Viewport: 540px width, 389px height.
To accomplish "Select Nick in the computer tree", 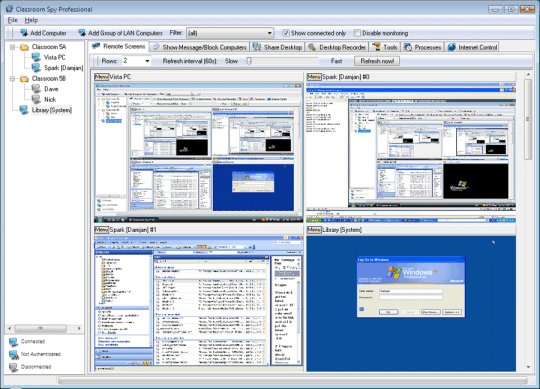I will pyautogui.click(x=50, y=99).
